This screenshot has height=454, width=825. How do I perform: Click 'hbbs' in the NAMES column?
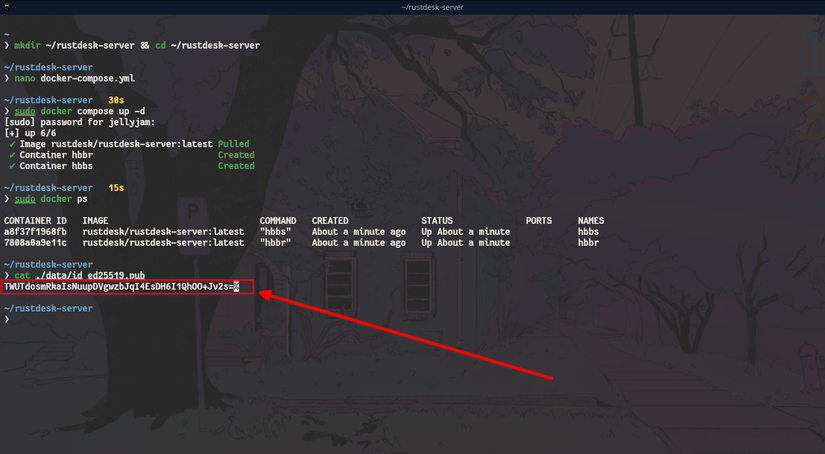[x=588, y=231]
